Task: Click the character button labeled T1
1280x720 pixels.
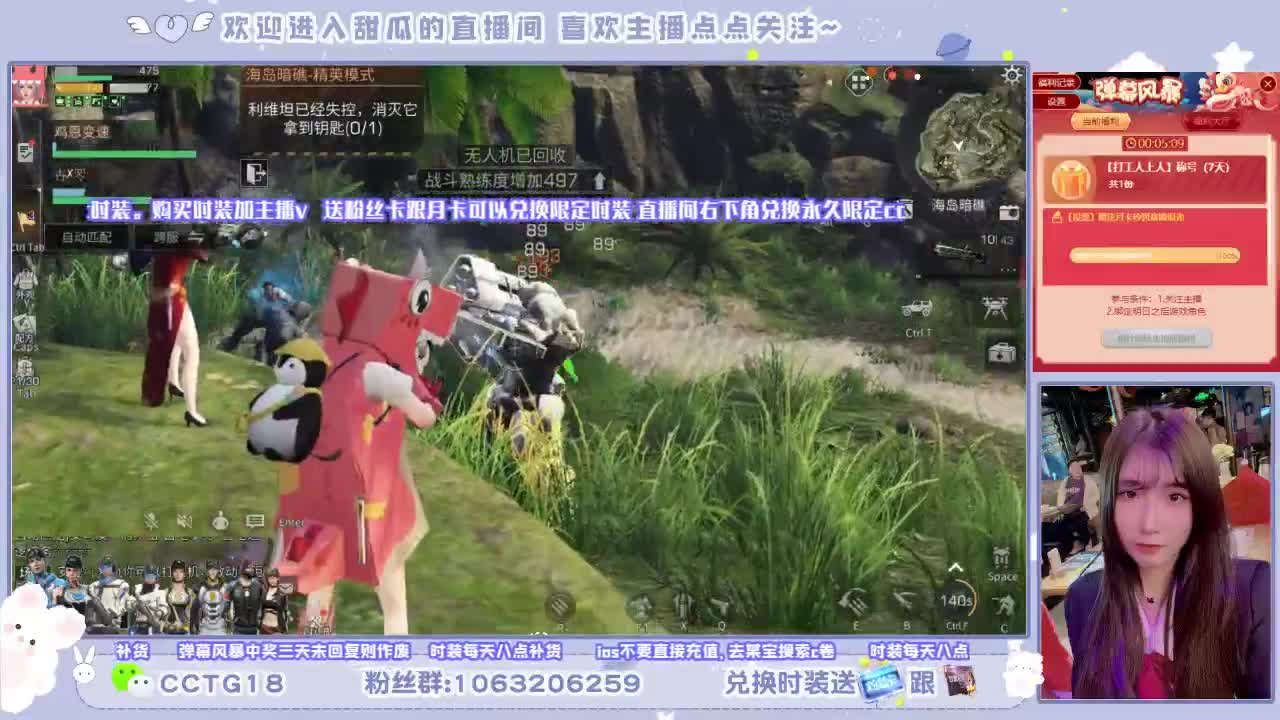Action: coord(640,606)
